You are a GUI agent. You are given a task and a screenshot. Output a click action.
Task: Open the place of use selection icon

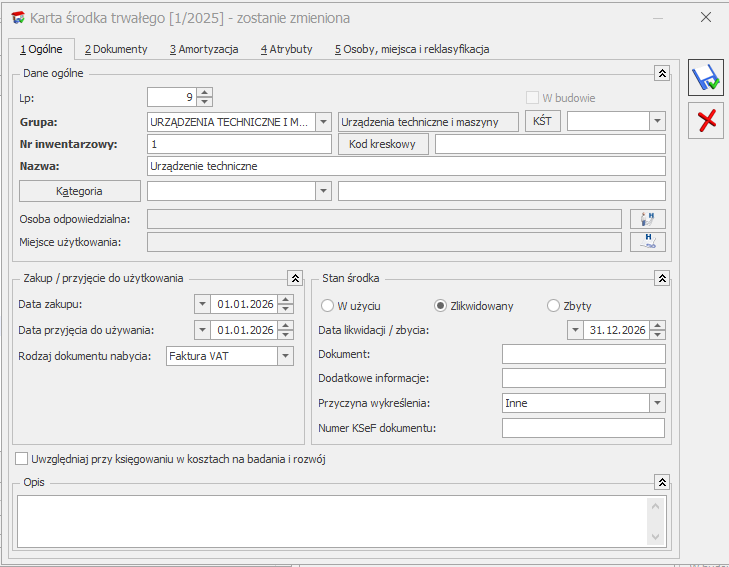click(648, 242)
